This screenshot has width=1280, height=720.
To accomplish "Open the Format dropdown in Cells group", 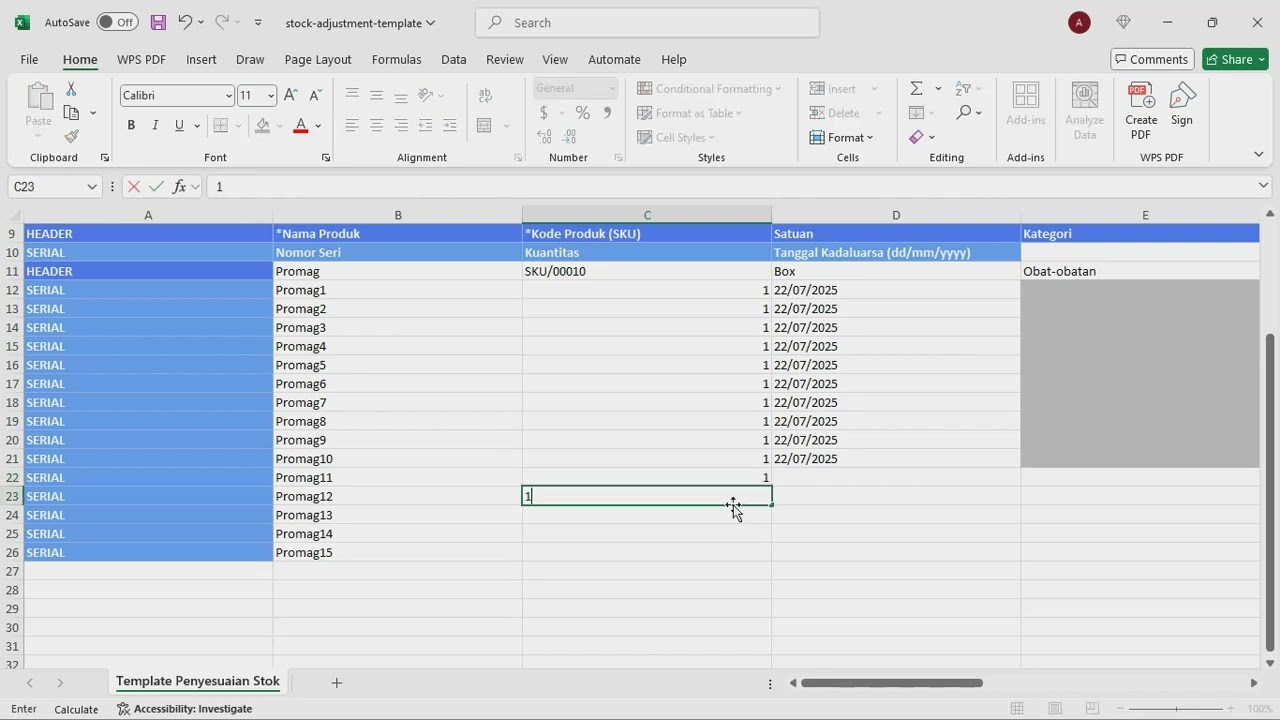I will click(841, 137).
